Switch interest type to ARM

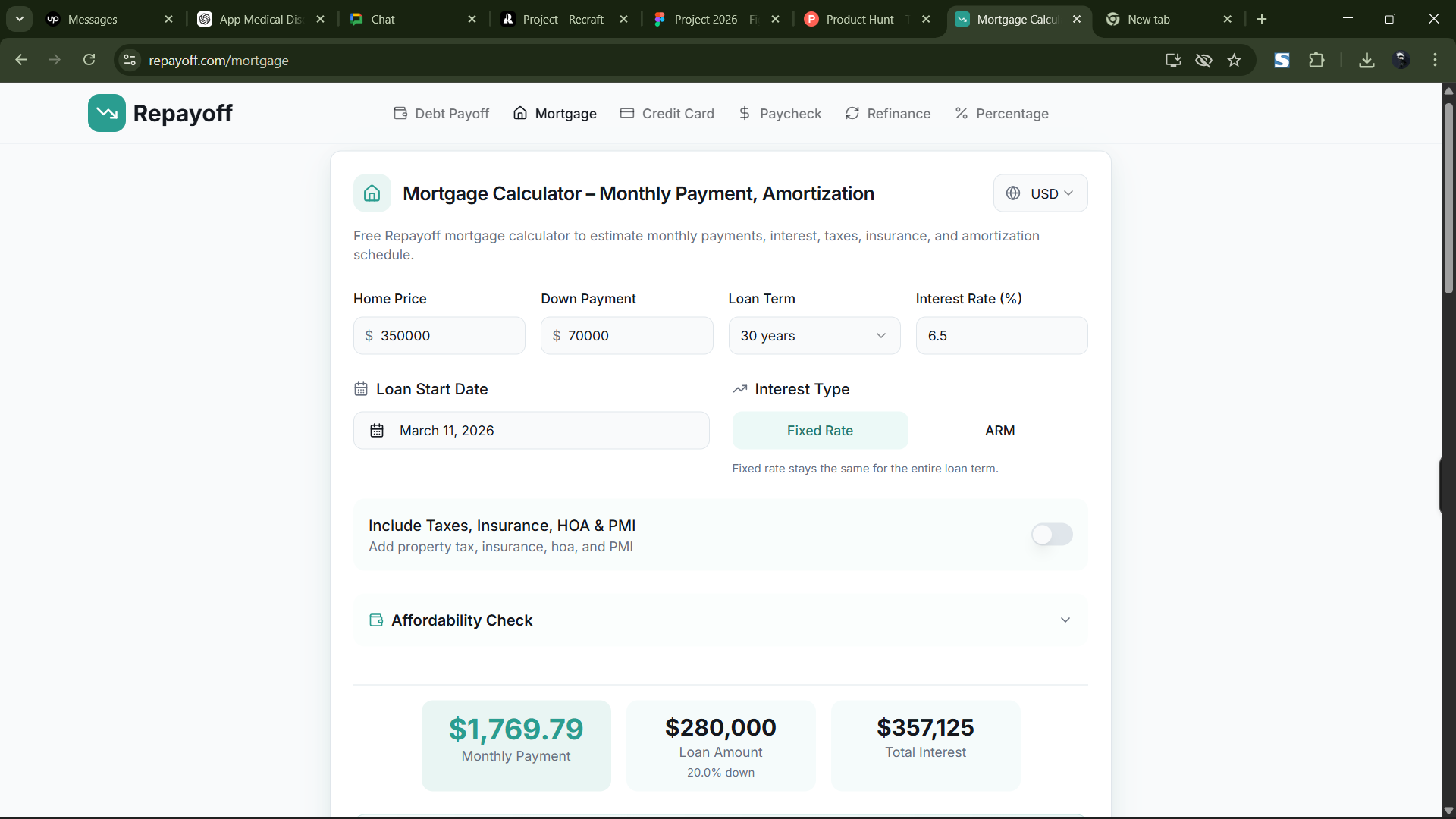(999, 431)
